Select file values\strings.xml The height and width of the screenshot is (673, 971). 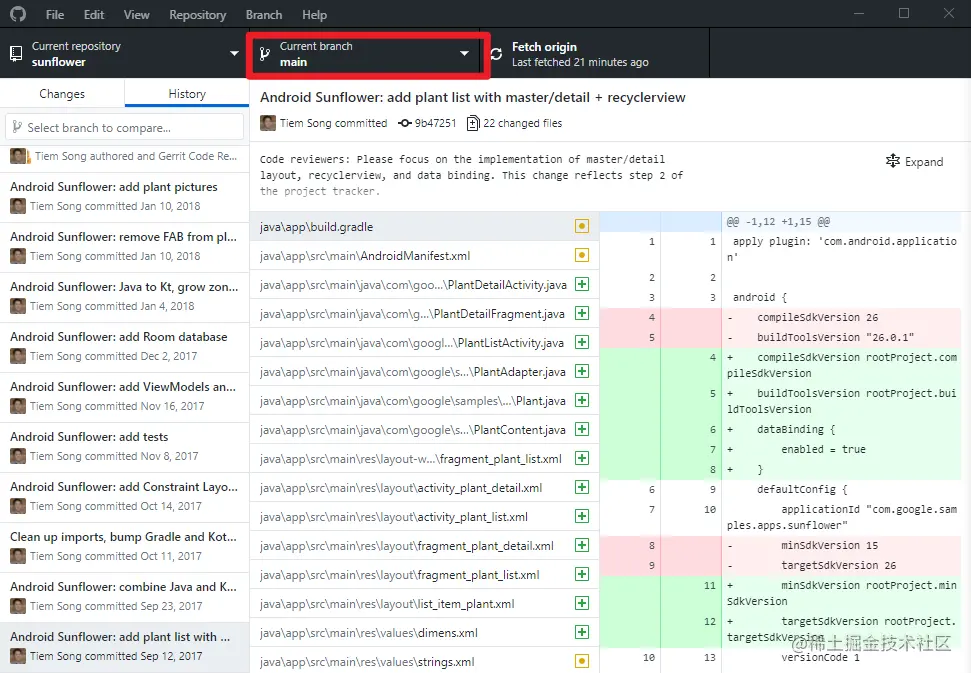424,661
